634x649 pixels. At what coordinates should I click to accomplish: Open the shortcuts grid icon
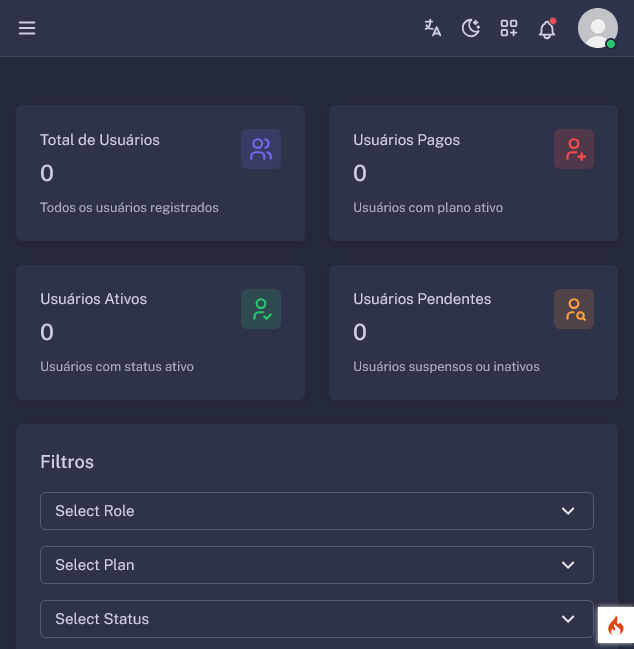(x=509, y=28)
